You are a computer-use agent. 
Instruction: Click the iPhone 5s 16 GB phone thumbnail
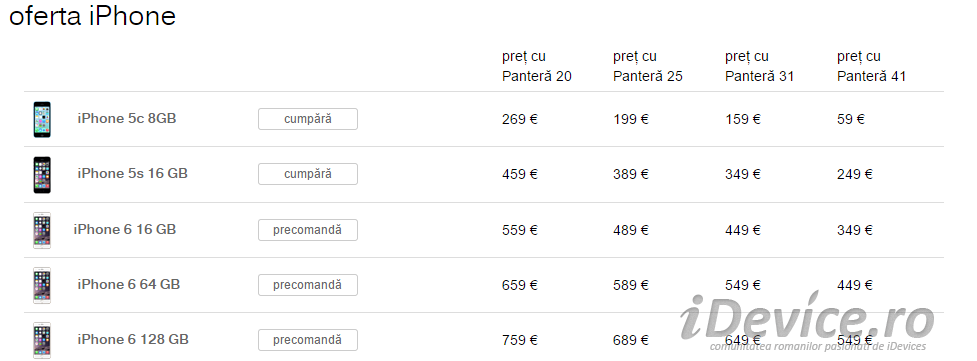[x=42, y=175]
